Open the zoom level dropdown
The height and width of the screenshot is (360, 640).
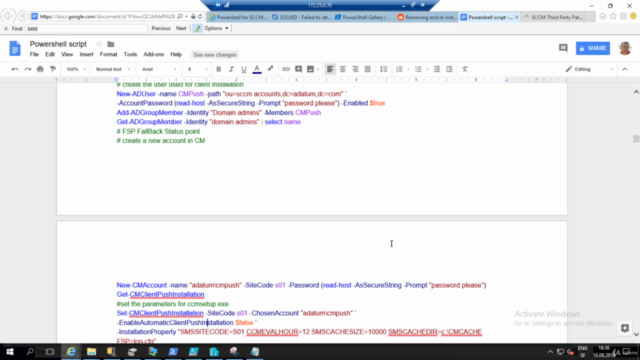pos(76,69)
